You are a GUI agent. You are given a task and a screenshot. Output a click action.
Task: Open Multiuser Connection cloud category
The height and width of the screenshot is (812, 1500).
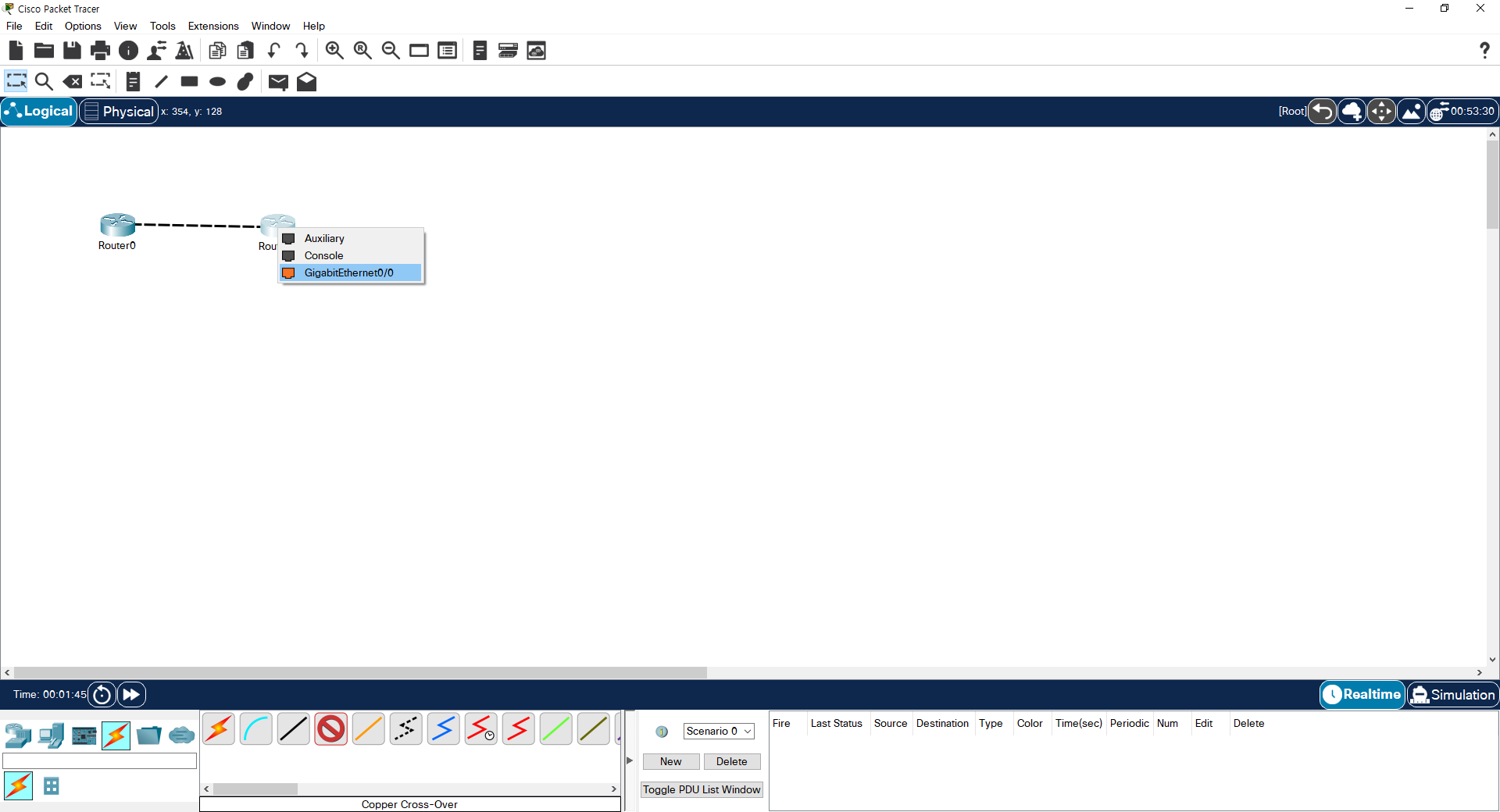pos(181,735)
